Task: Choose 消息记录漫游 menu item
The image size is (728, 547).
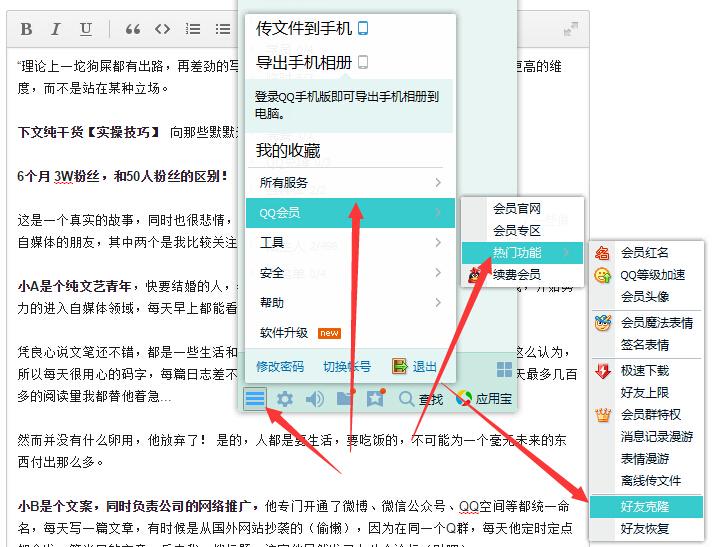Action: (x=646, y=436)
